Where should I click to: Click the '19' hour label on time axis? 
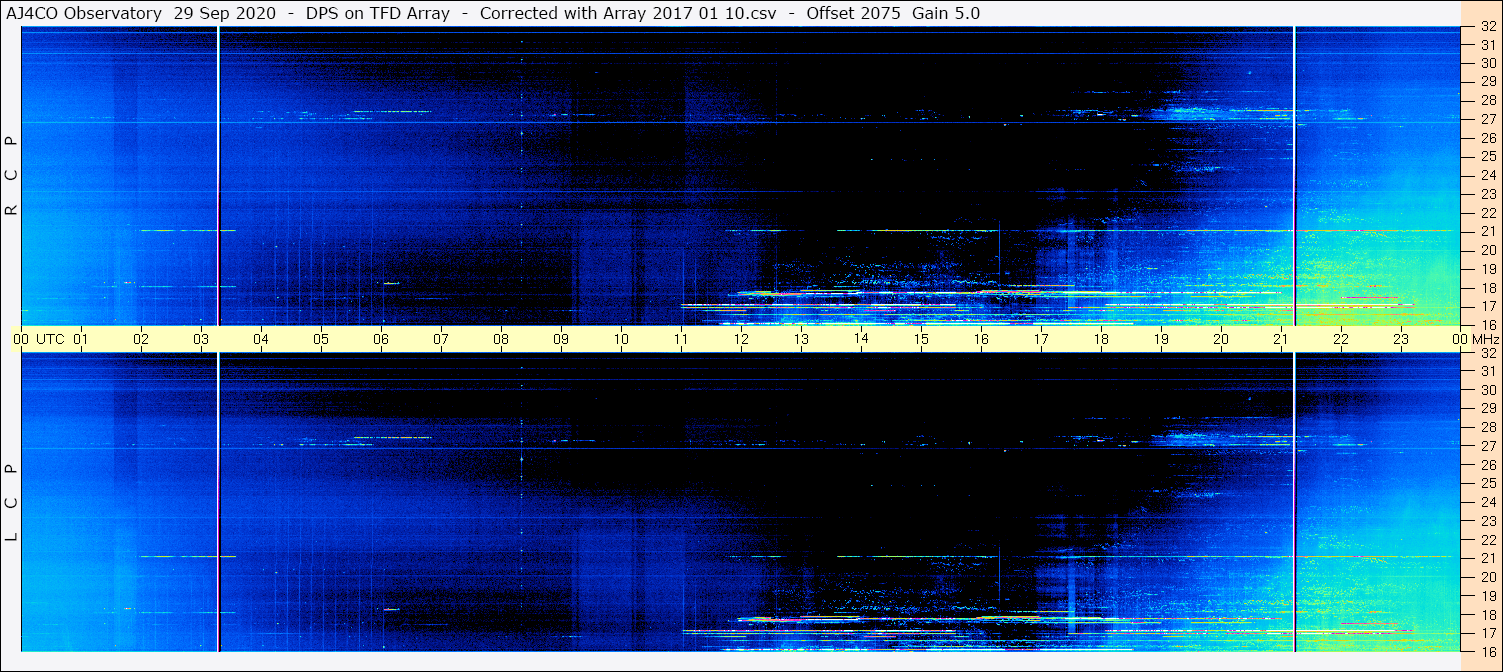click(x=1161, y=339)
